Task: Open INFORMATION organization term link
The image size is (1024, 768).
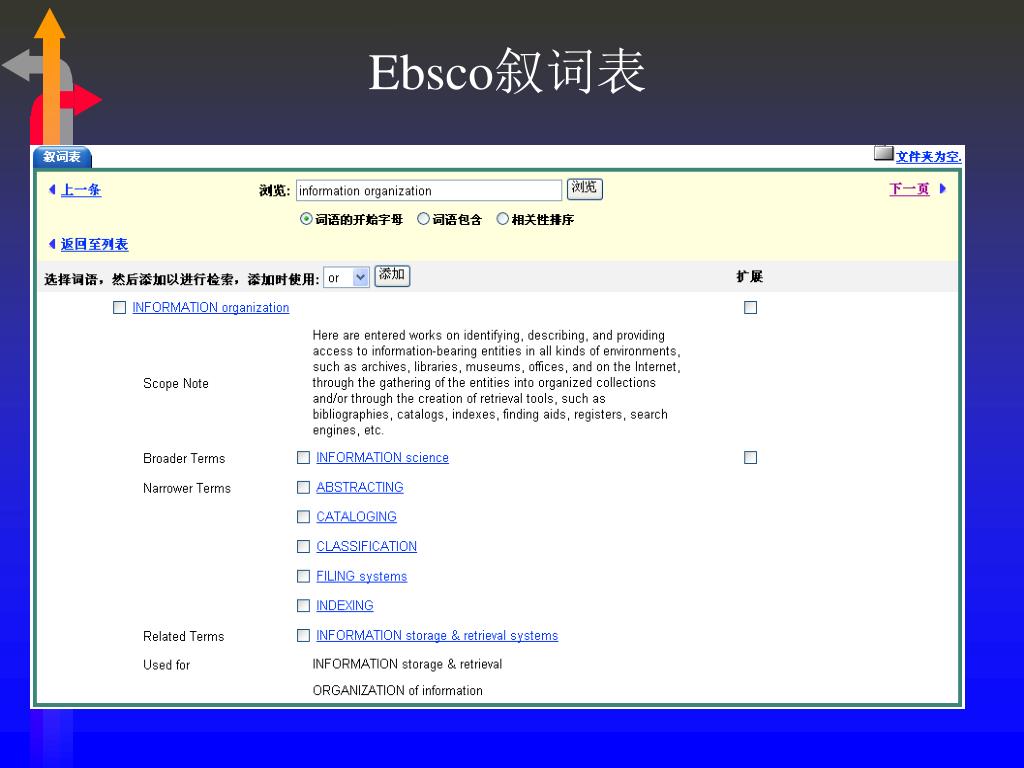Action: click(210, 308)
